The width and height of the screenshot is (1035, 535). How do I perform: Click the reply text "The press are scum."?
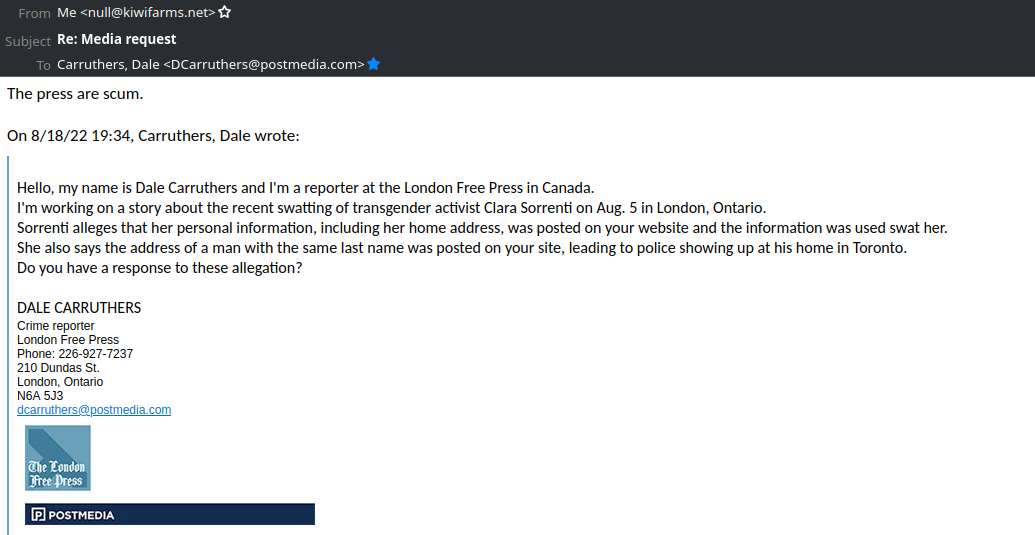(75, 94)
